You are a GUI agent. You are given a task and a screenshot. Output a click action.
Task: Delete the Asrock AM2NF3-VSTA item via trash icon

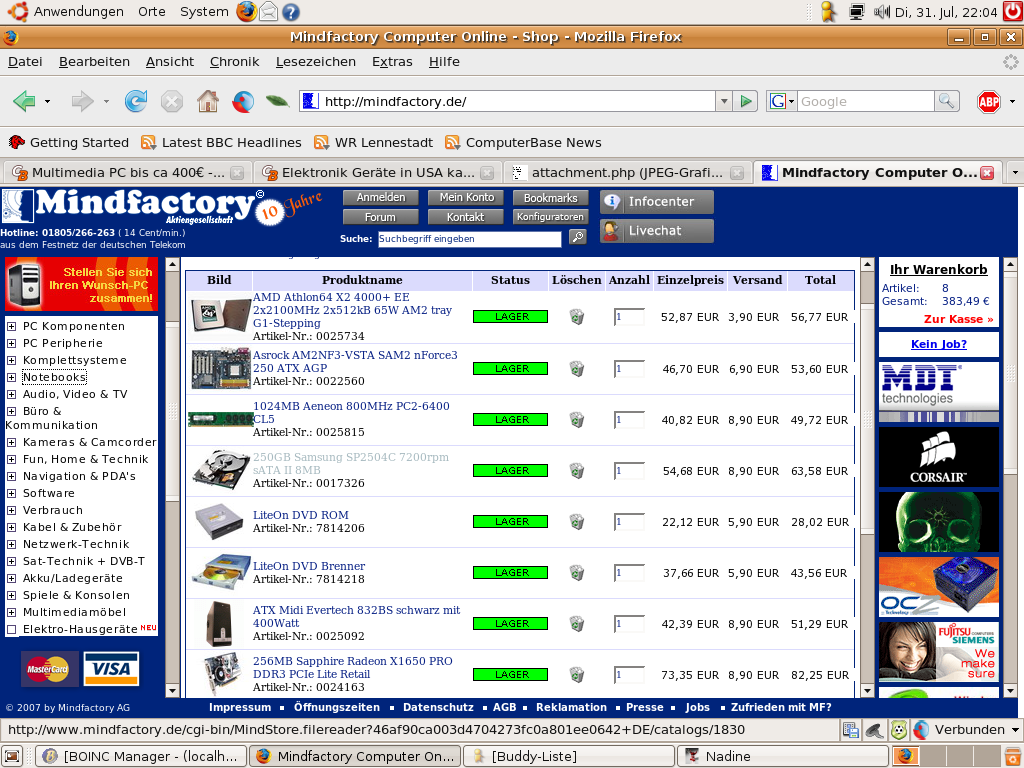(x=577, y=369)
